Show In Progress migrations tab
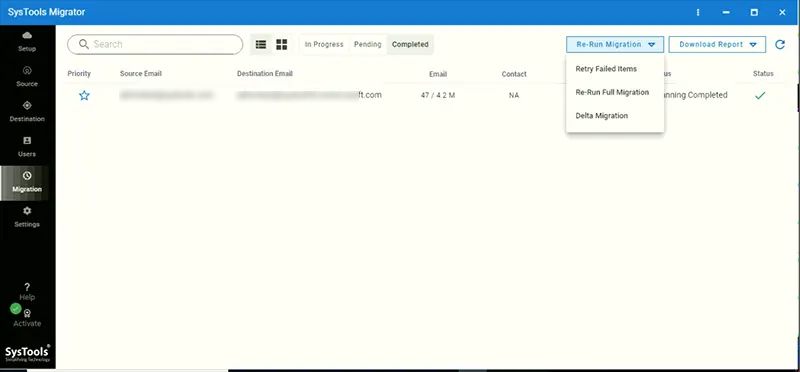 [x=324, y=44]
